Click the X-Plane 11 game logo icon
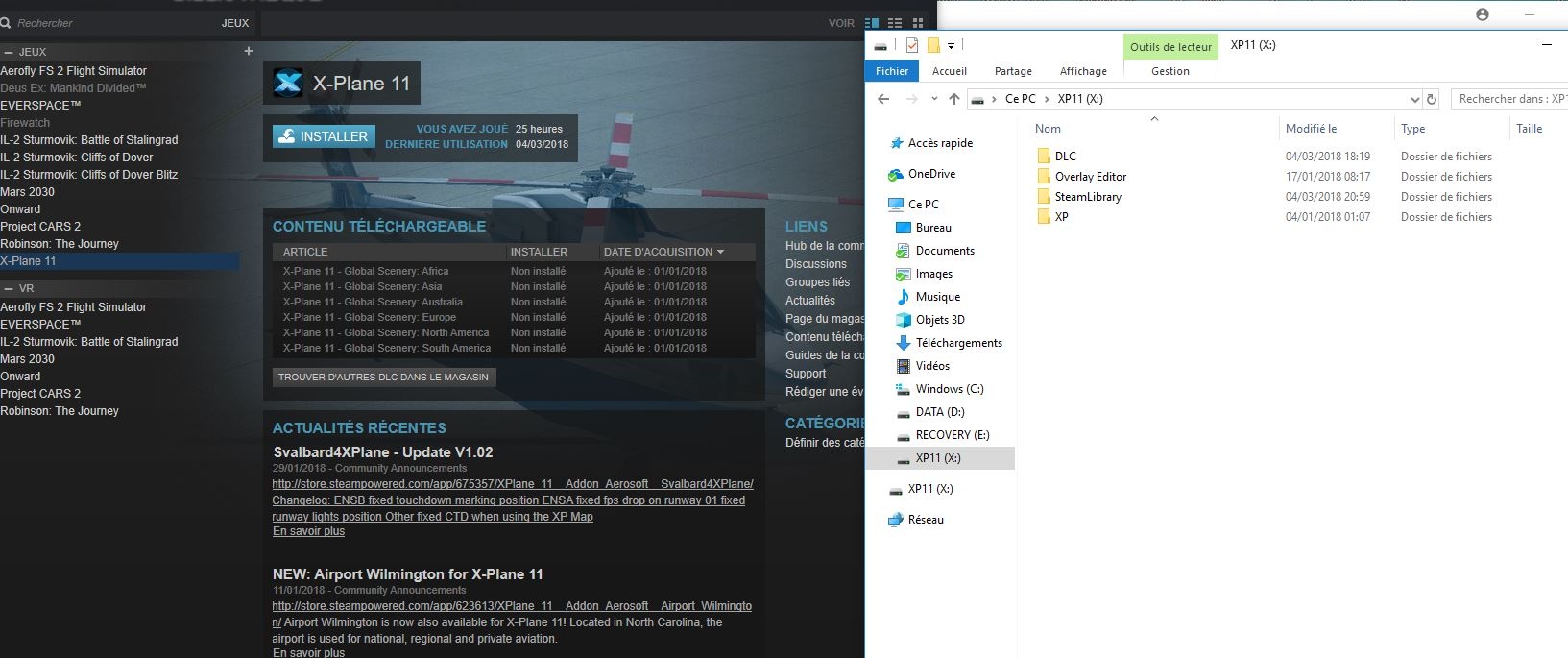 [288, 84]
